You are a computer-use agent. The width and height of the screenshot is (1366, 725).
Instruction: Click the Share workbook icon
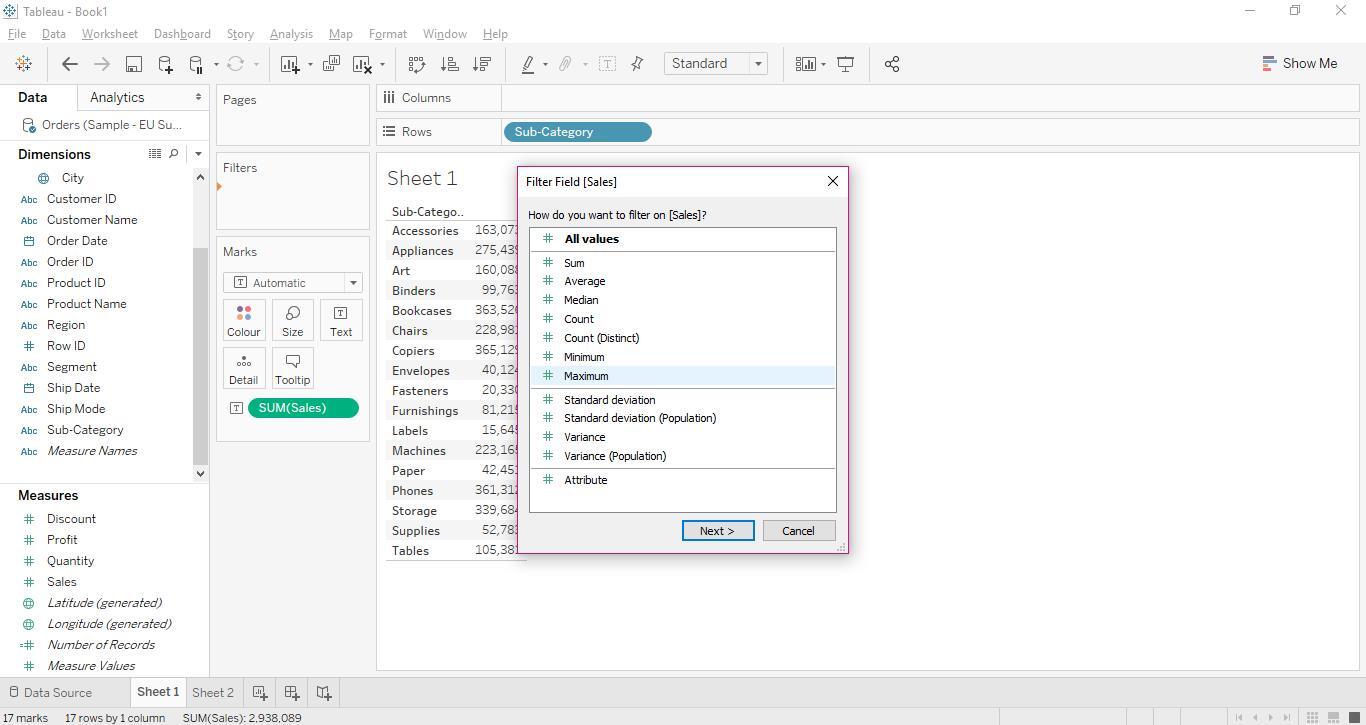[892, 63]
